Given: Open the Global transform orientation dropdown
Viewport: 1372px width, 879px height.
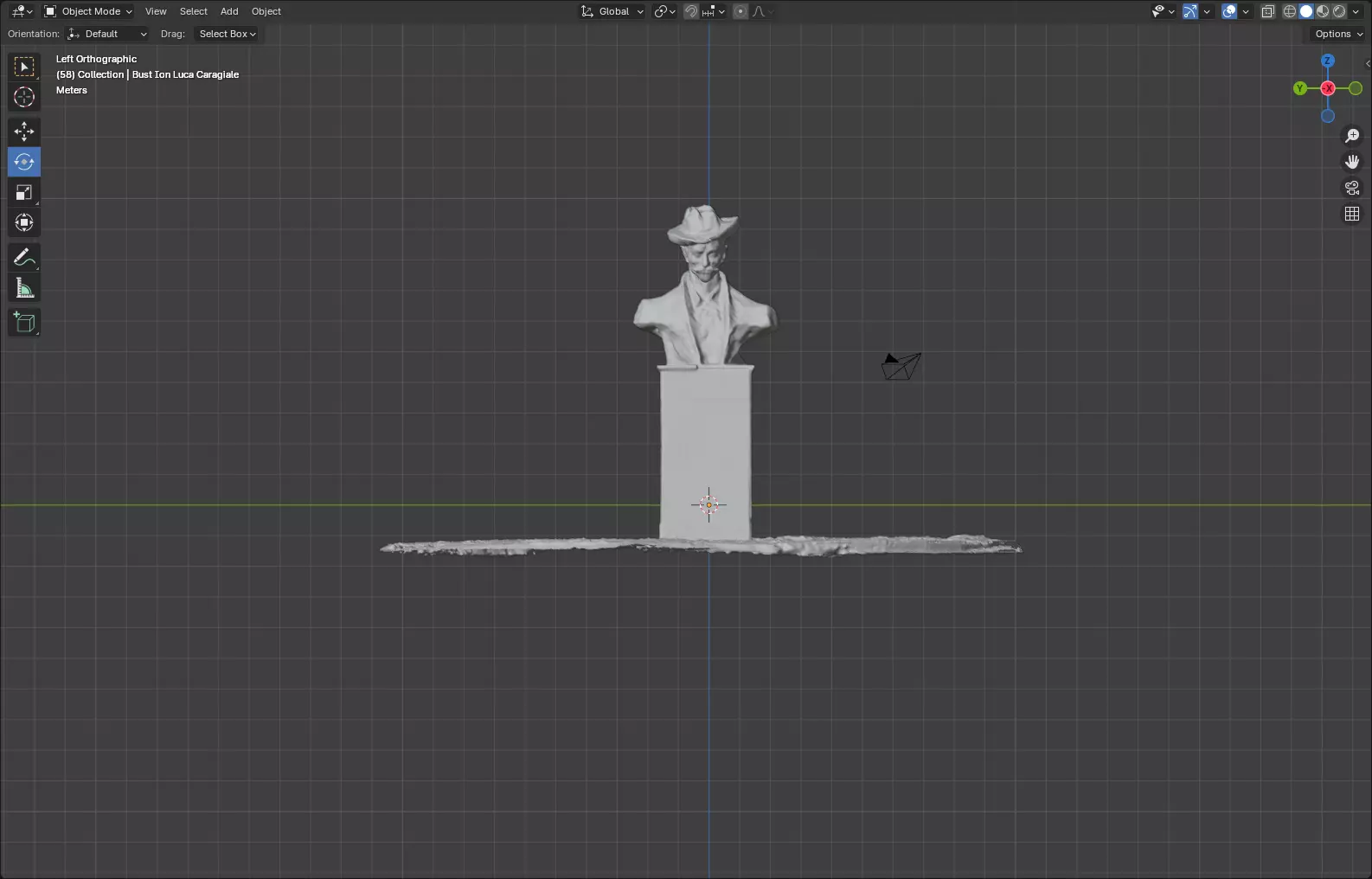Looking at the screenshot, I should (612, 11).
